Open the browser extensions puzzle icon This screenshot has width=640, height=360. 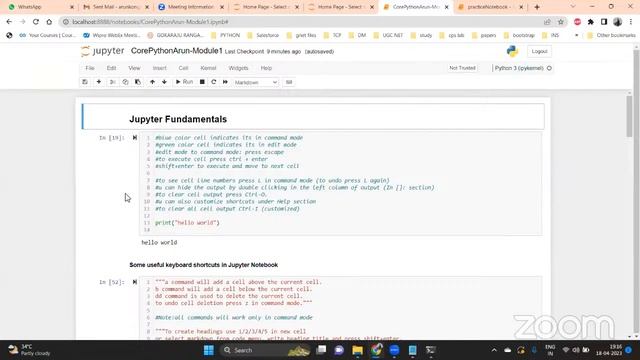(x=591, y=22)
